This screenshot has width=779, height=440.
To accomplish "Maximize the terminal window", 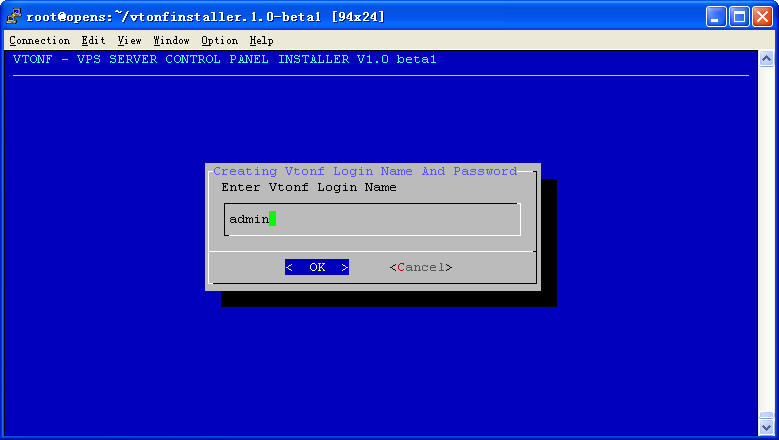I will [x=739, y=16].
